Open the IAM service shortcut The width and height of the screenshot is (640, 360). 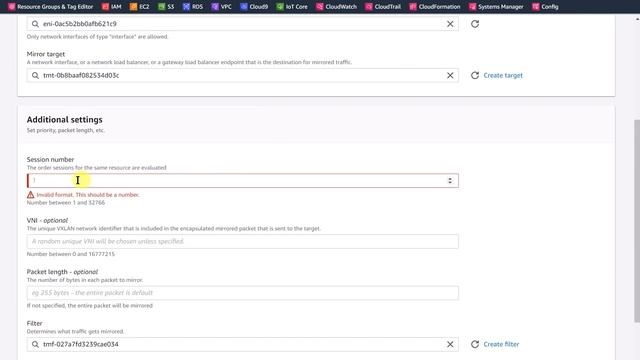click(x=111, y=7)
